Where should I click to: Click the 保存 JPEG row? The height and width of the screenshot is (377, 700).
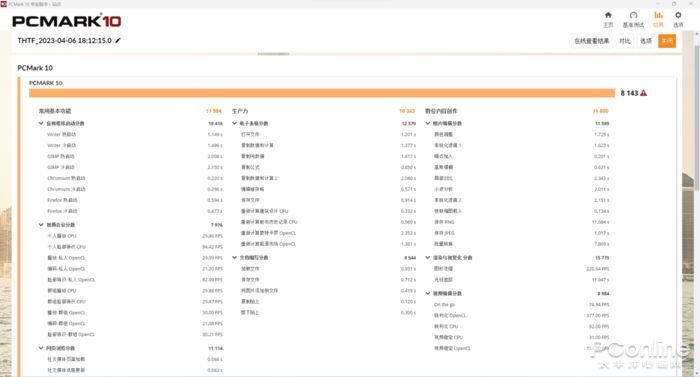[x=521, y=233]
